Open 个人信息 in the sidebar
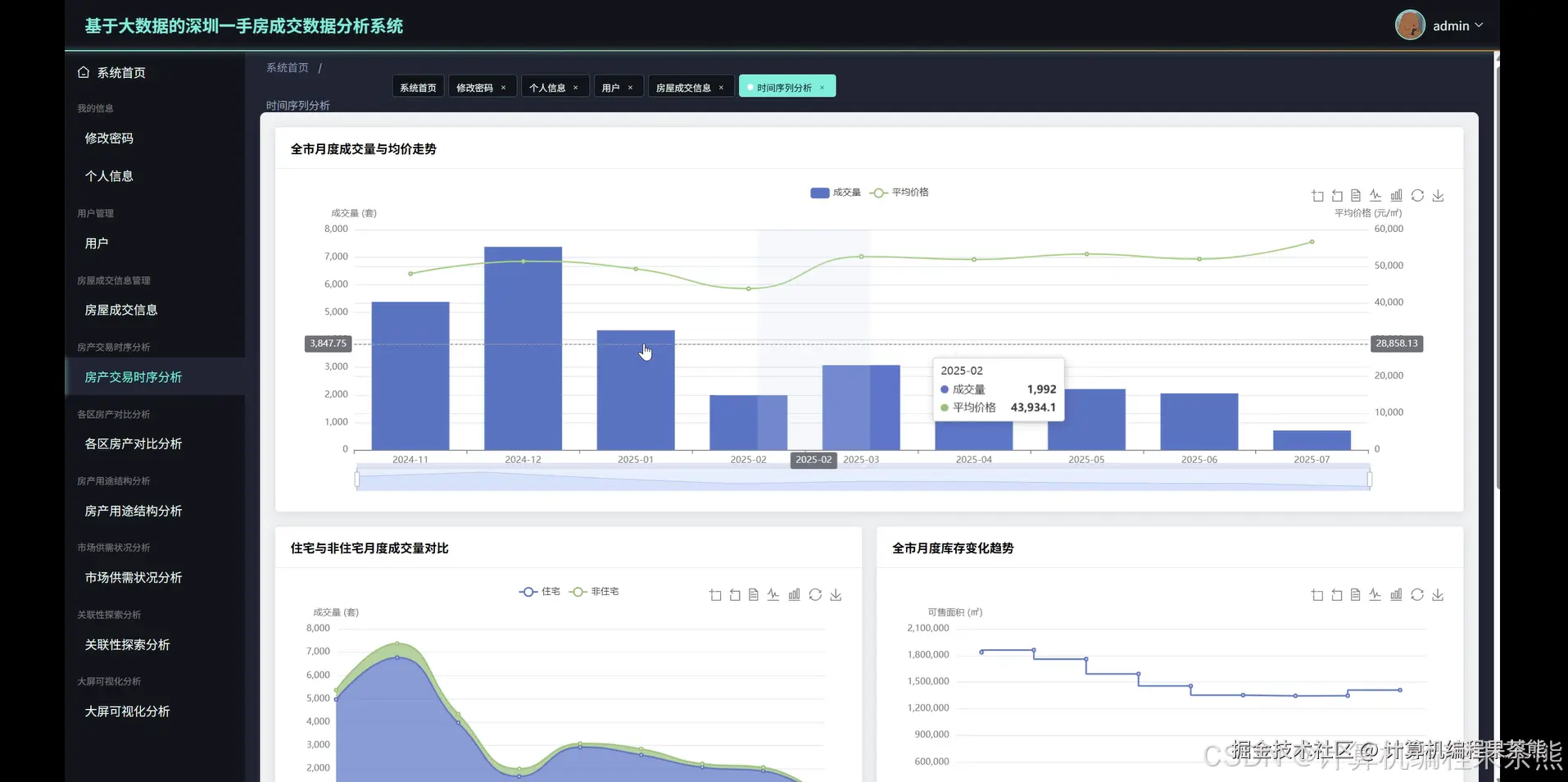 click(155, 176)
